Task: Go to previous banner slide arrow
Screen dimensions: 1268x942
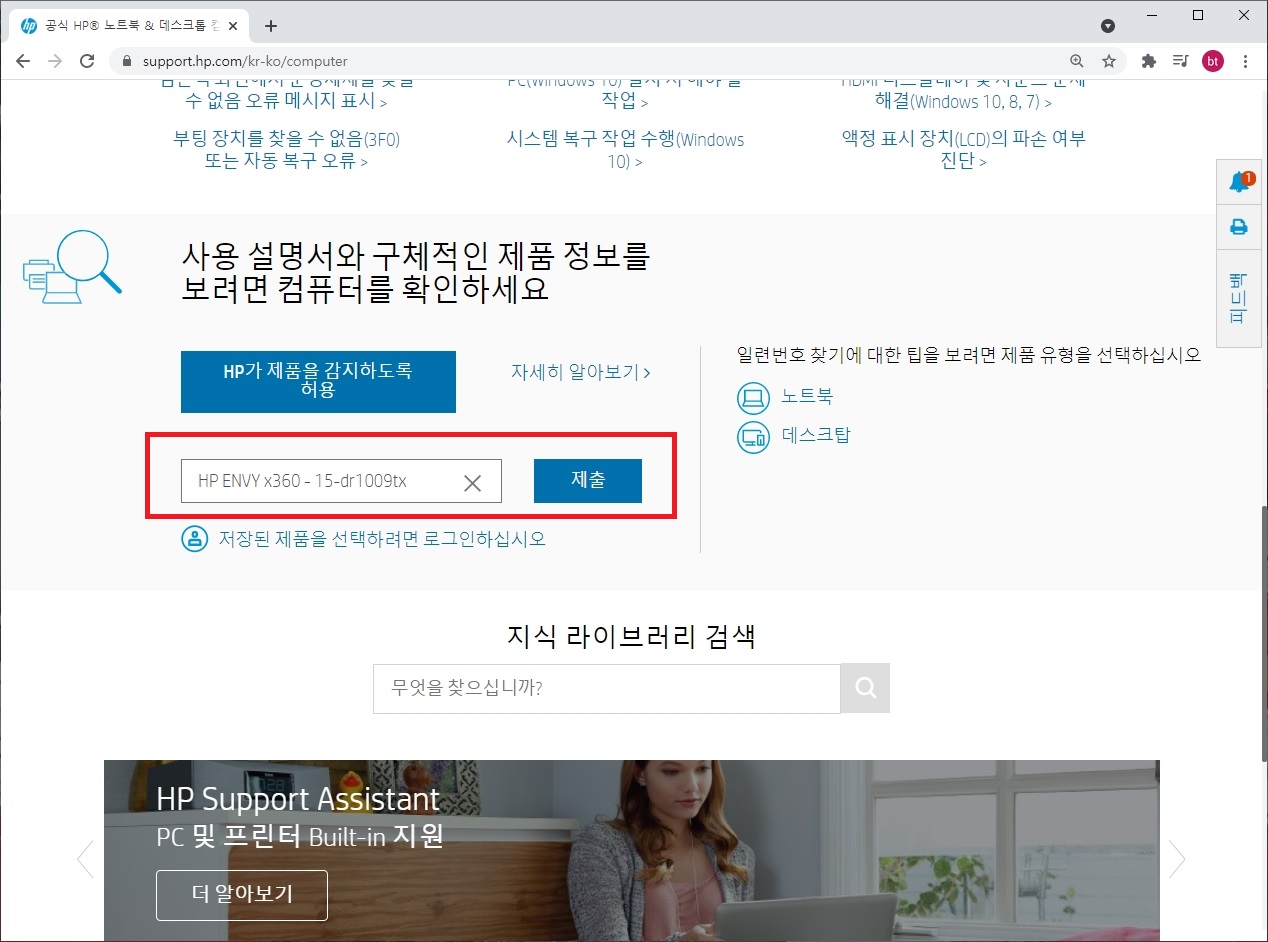Action: pyautogui.click(x=86, y=858)
